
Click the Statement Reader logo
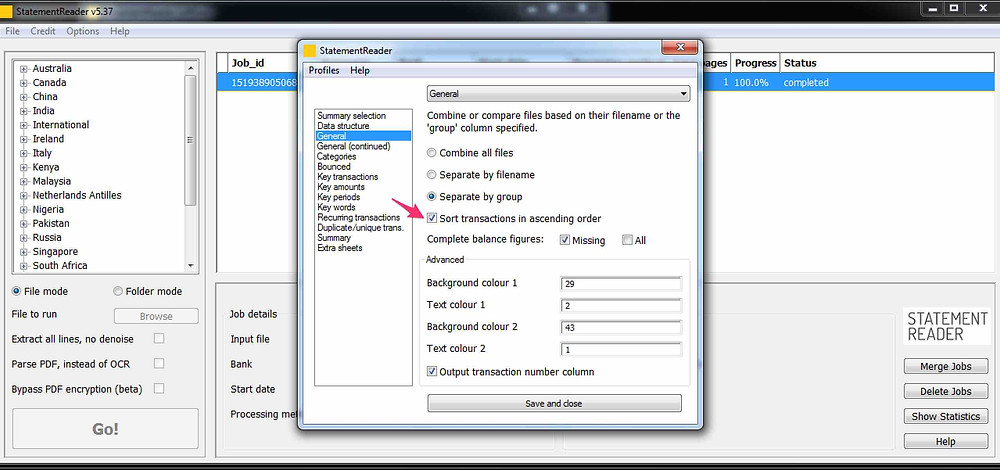pyautogui.click(x=946, y=326)
